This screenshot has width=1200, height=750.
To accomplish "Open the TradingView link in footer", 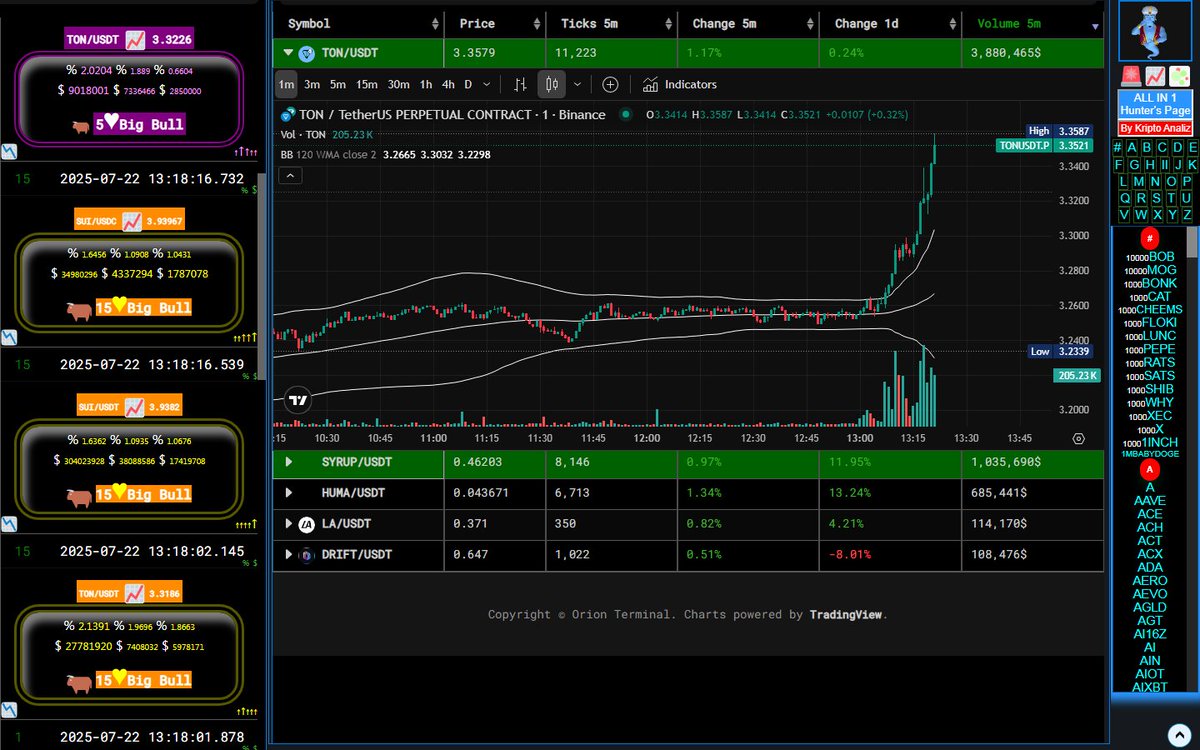I will click(x=846, y=615).
